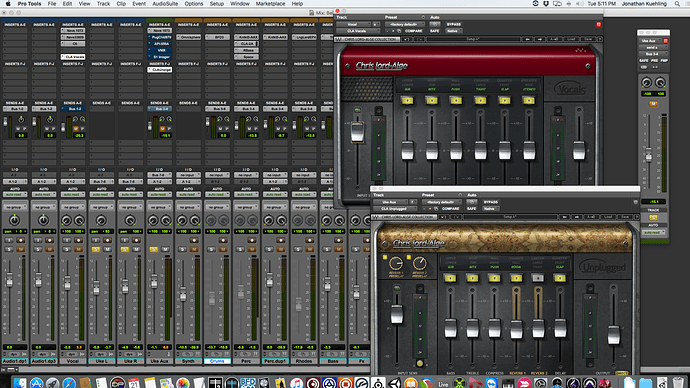Screen dimensions: 690x388
Task: Open the A 1-2 output selector on Audio1.dp1
Action: (x=15, y=182)
